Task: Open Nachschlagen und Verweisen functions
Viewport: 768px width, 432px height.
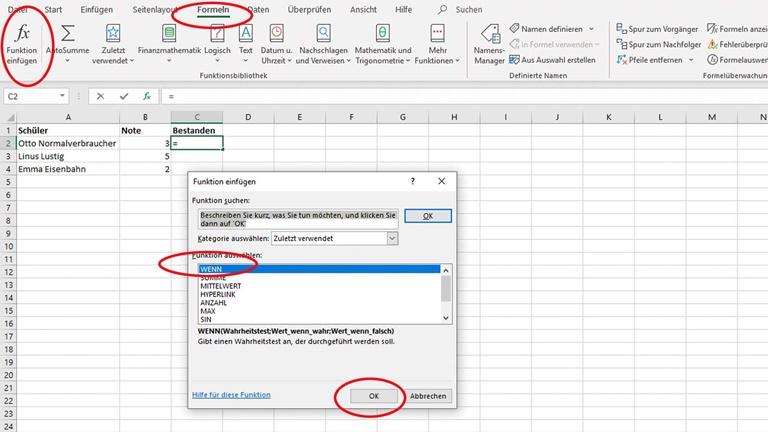Action: tap(323, 44)
